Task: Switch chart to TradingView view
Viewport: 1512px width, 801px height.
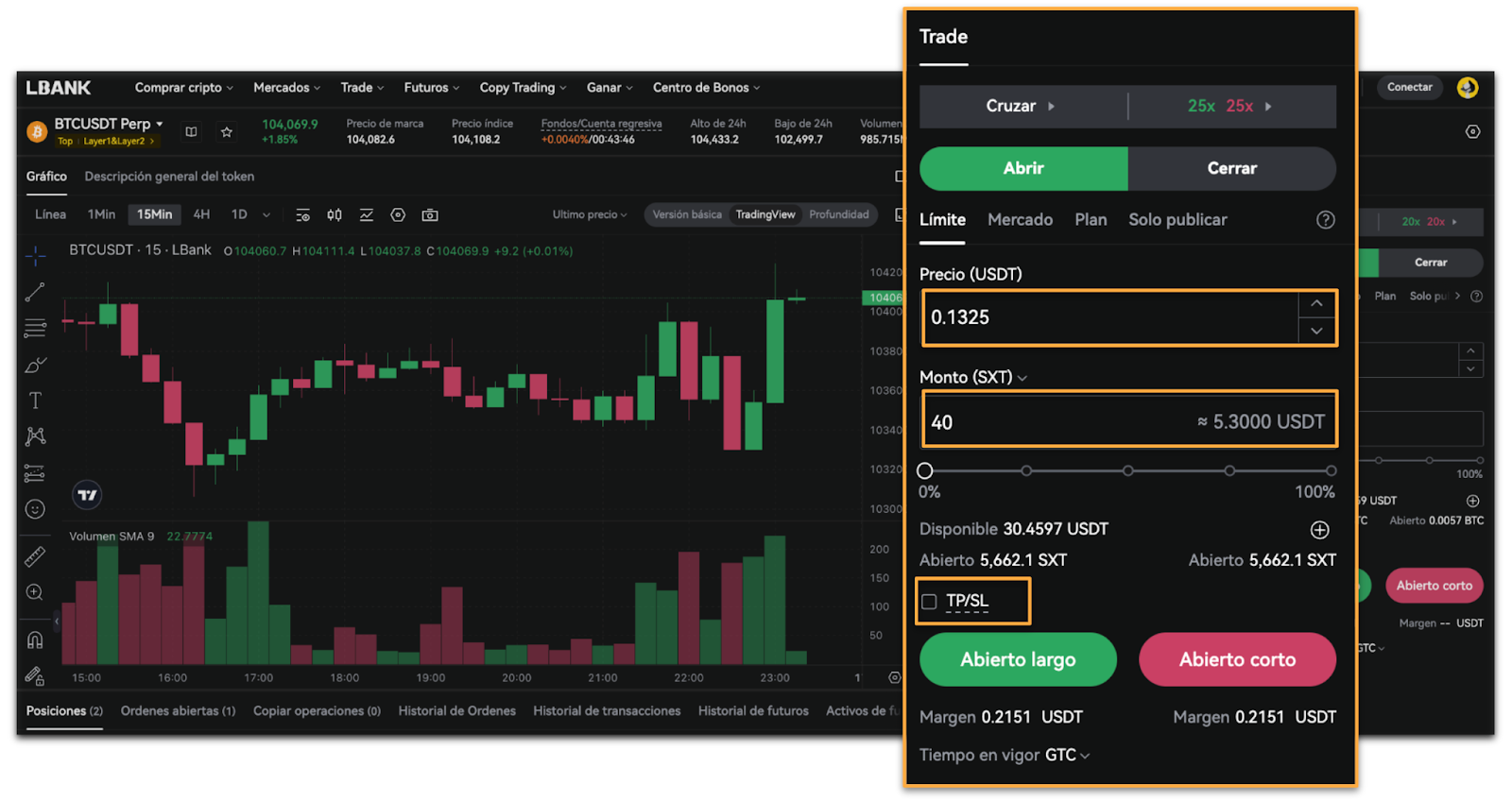Action: coord(765,215)
